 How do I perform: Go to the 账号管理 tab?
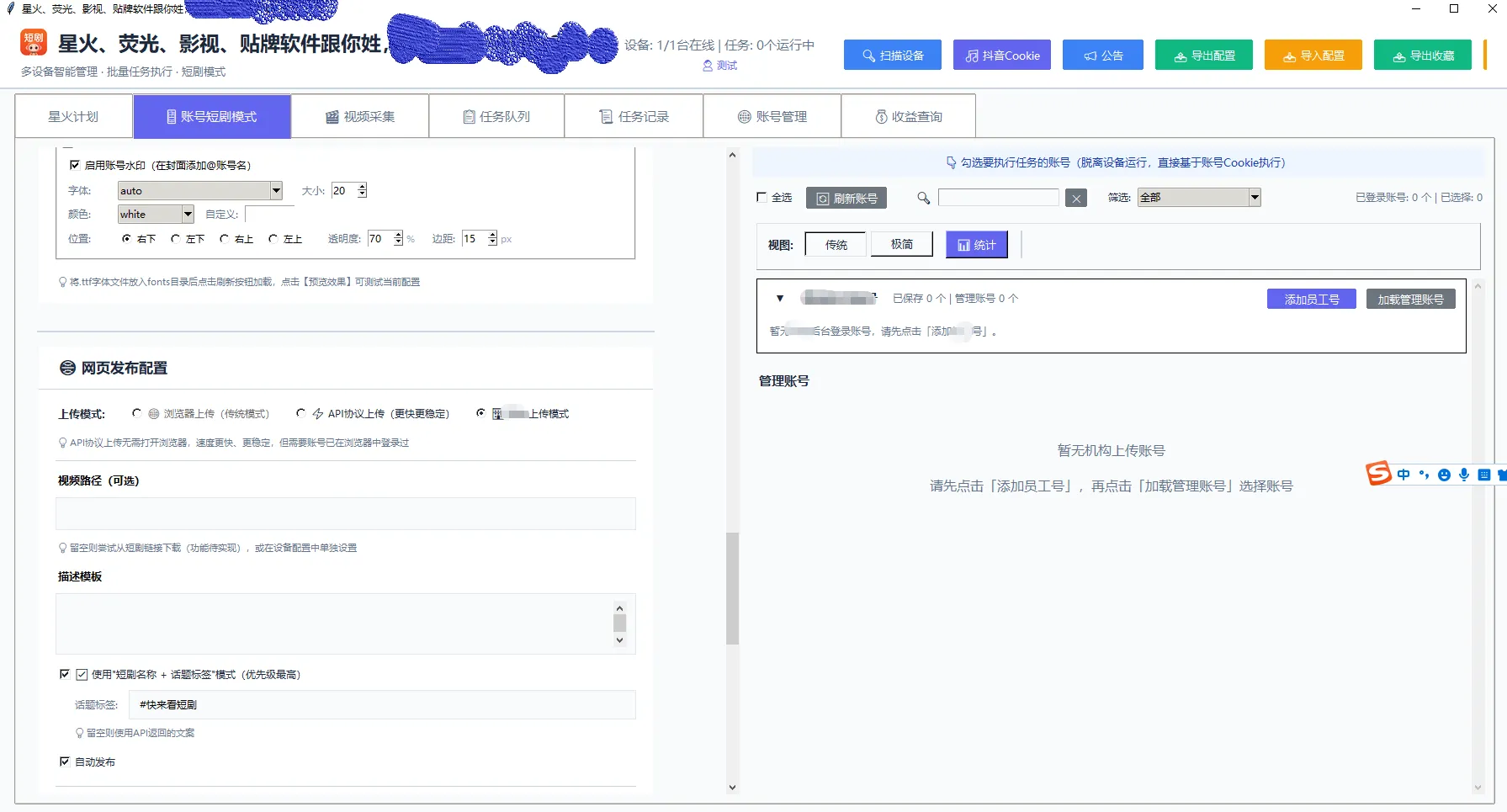click(x=772, y=116)
